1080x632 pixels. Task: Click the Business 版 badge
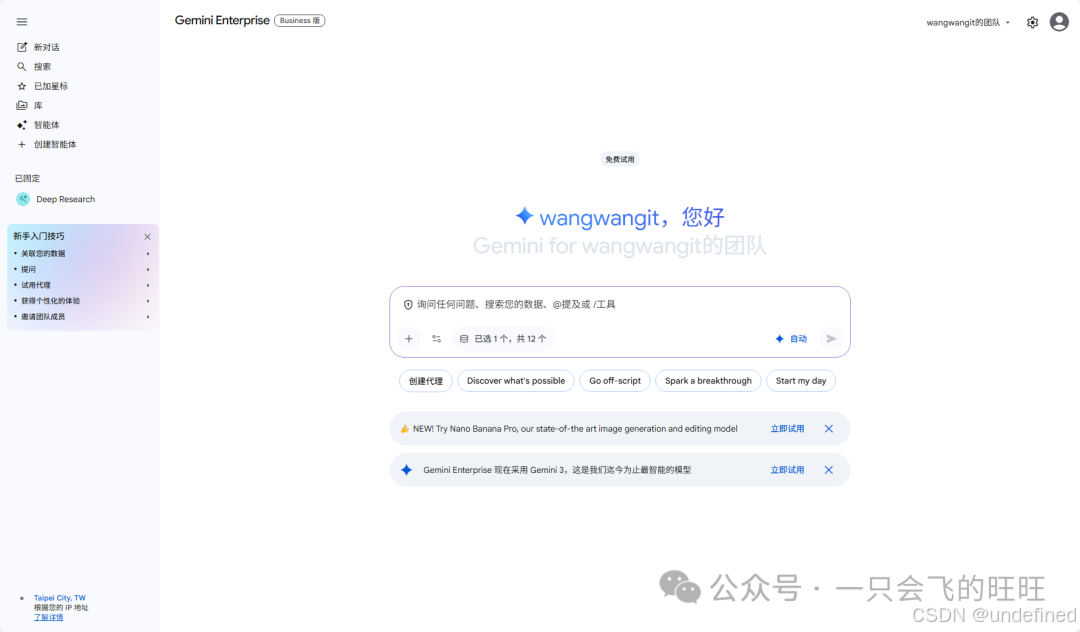click(x=300, y=21)
